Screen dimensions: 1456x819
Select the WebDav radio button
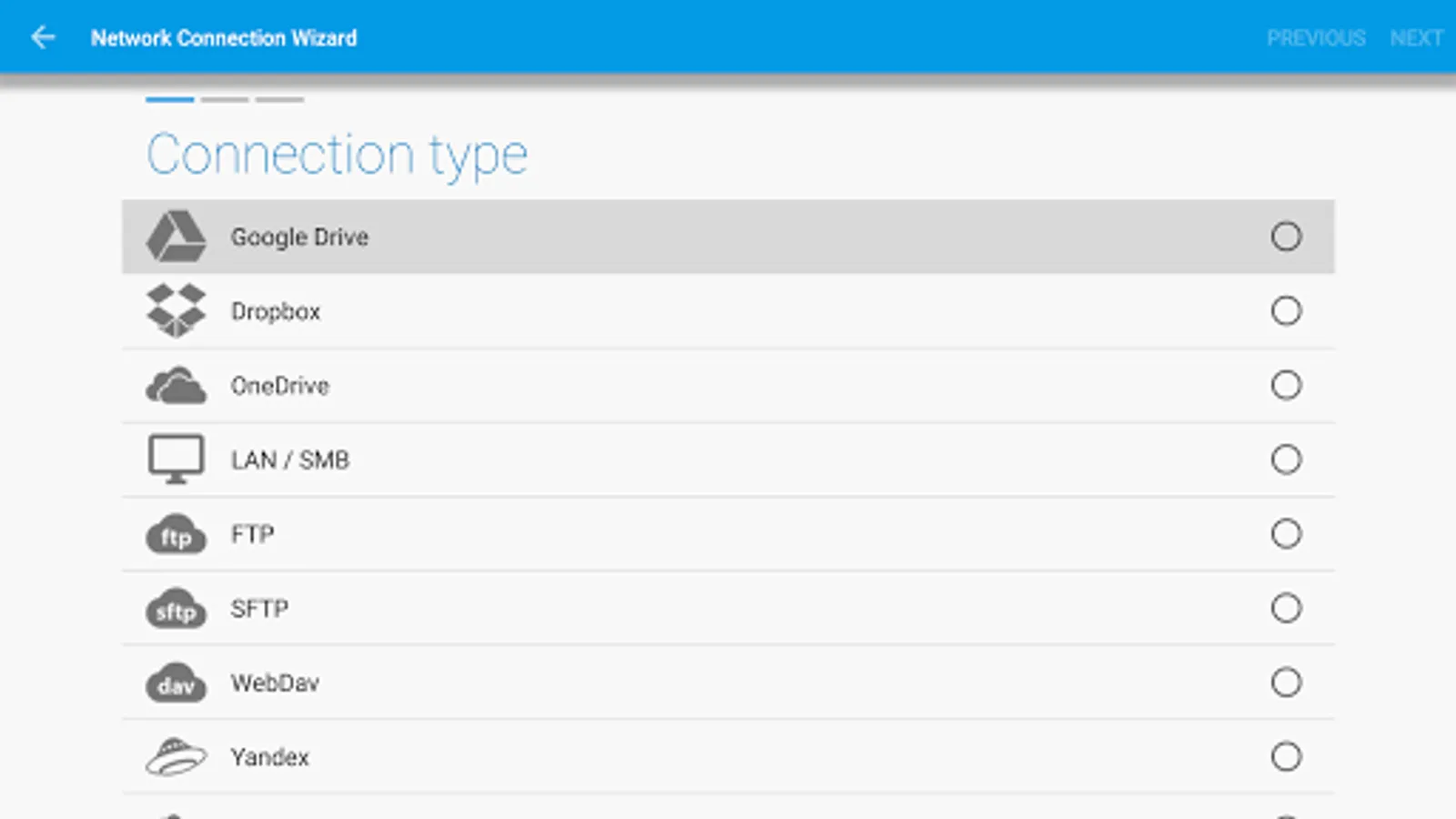click(1286, 682)
